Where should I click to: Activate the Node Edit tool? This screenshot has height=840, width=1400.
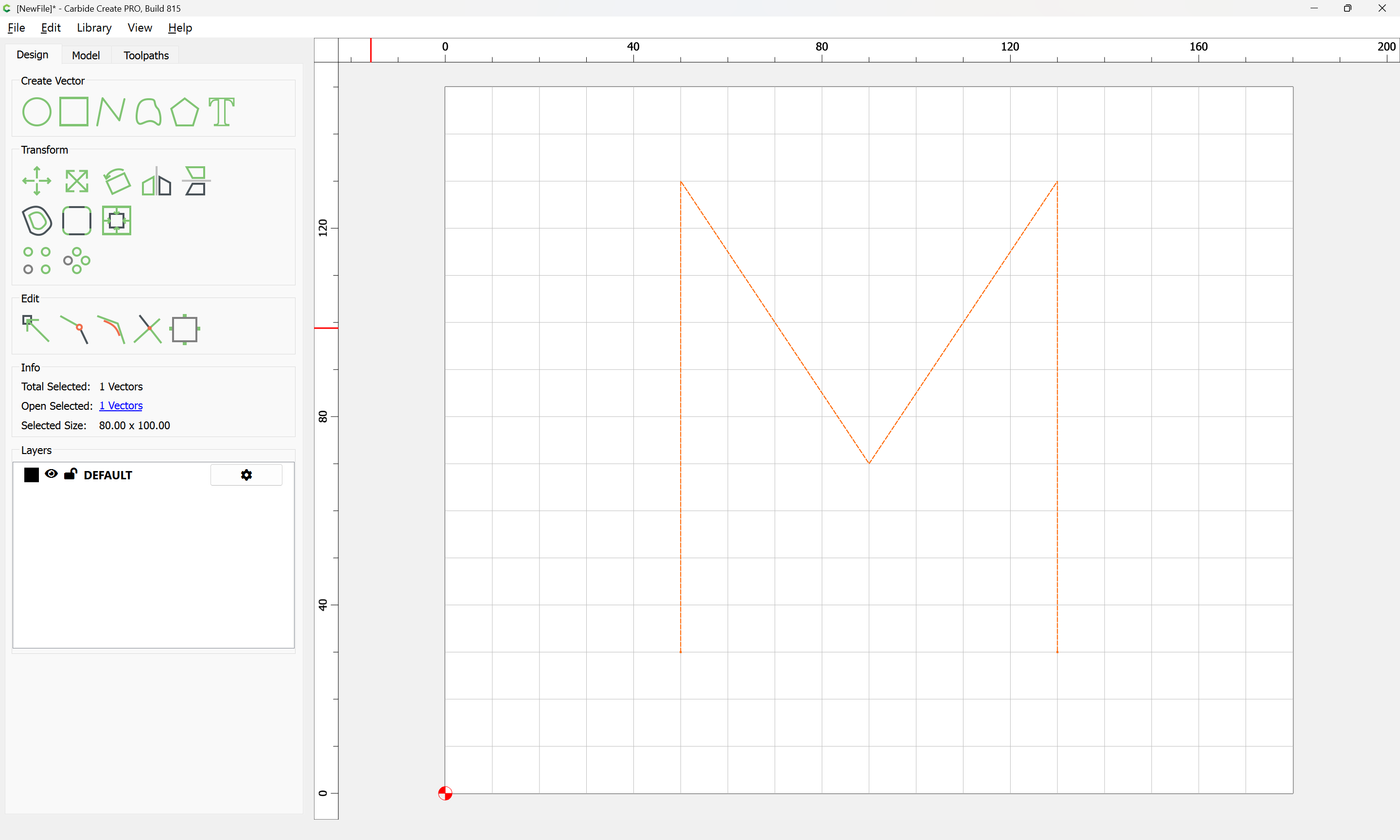click(x=35, y=329)
